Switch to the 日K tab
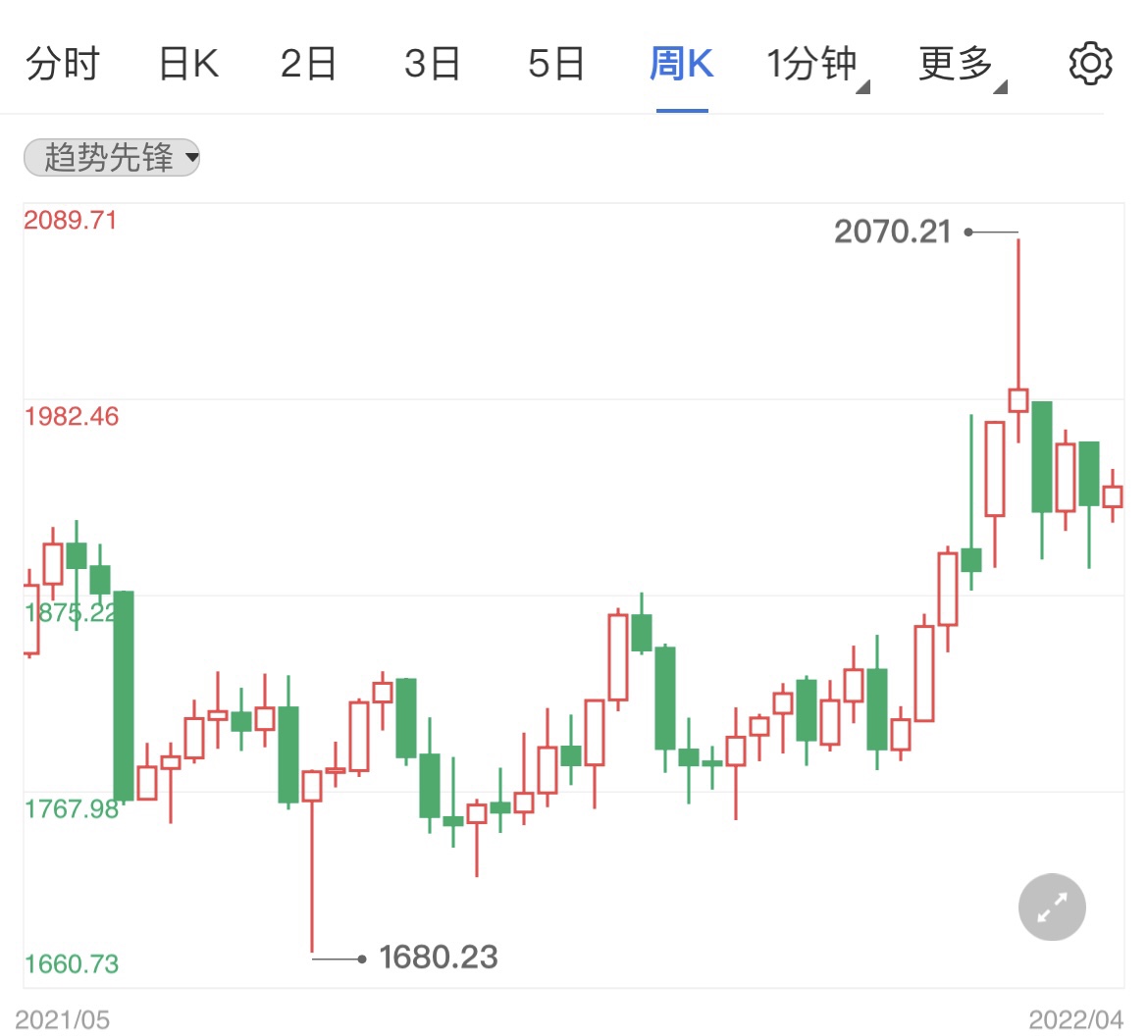 (189, 64)
